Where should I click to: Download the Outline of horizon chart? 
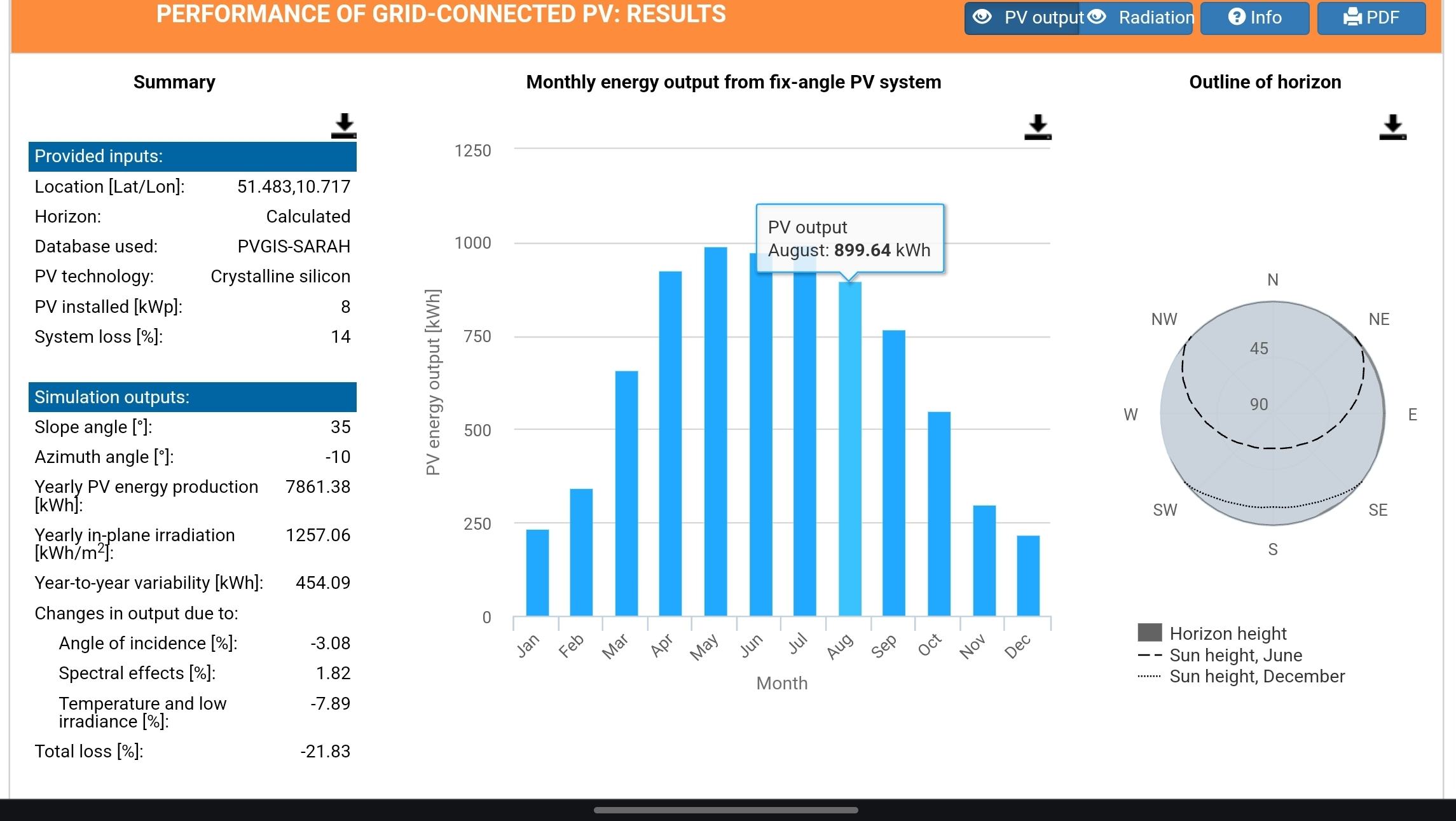(x=1392, y=127)
